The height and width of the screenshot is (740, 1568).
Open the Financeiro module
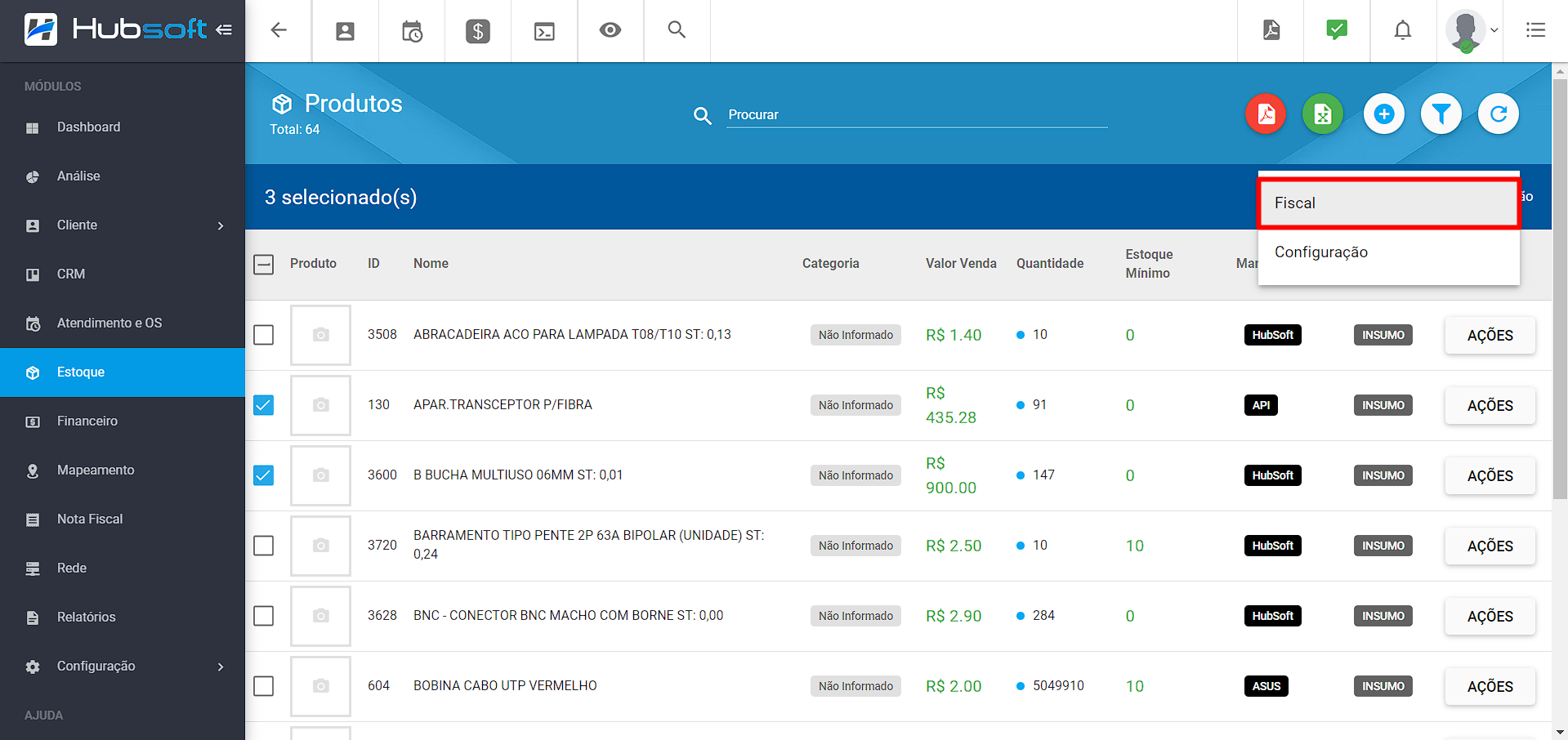(123, 421)
